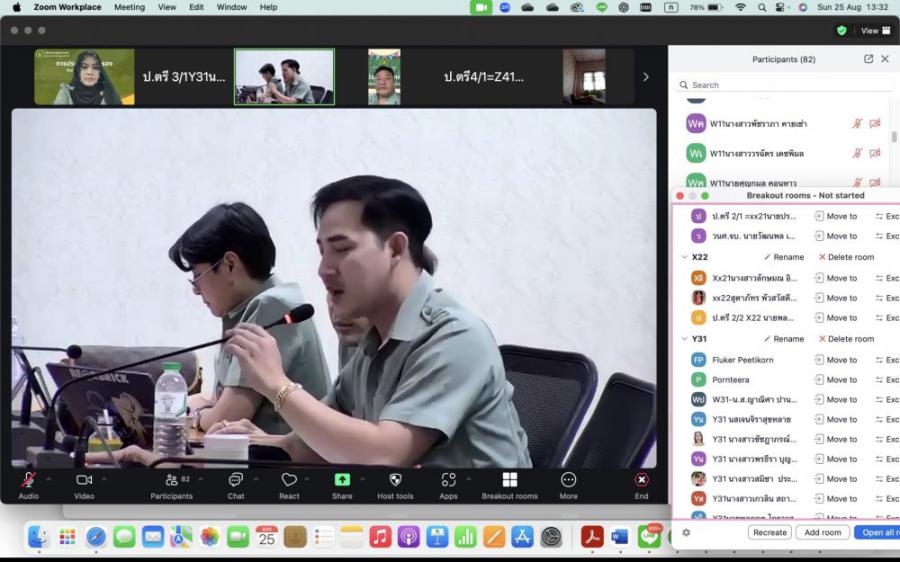Delete room X22

click(847, 257)
